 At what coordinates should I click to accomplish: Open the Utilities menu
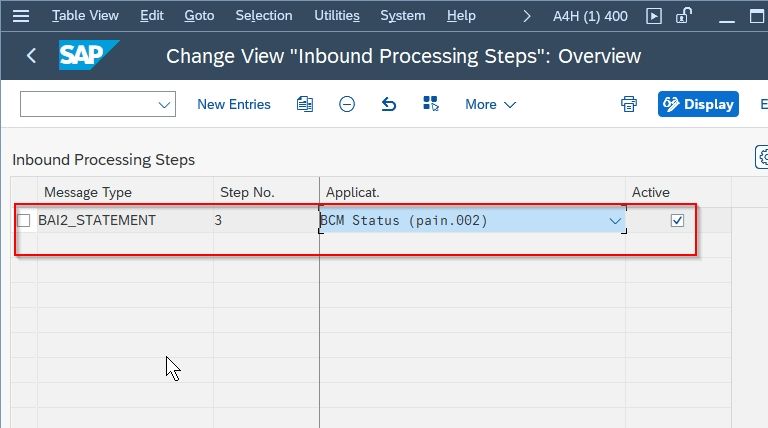pyautogui.click(x=336, y=16)
